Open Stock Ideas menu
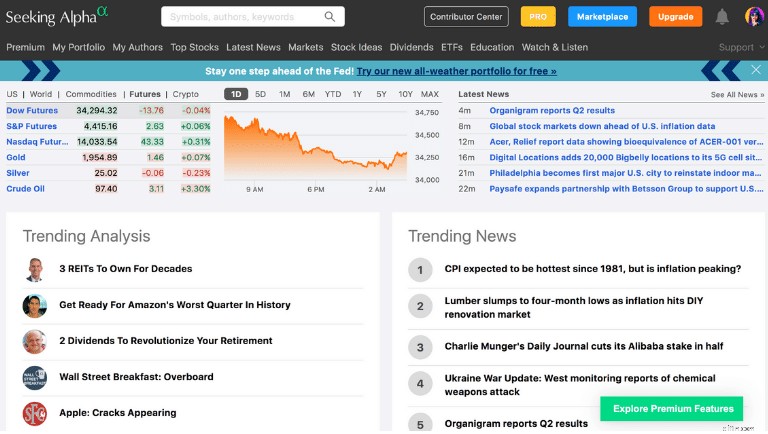The image size is (768, 434). coord(357,48)
